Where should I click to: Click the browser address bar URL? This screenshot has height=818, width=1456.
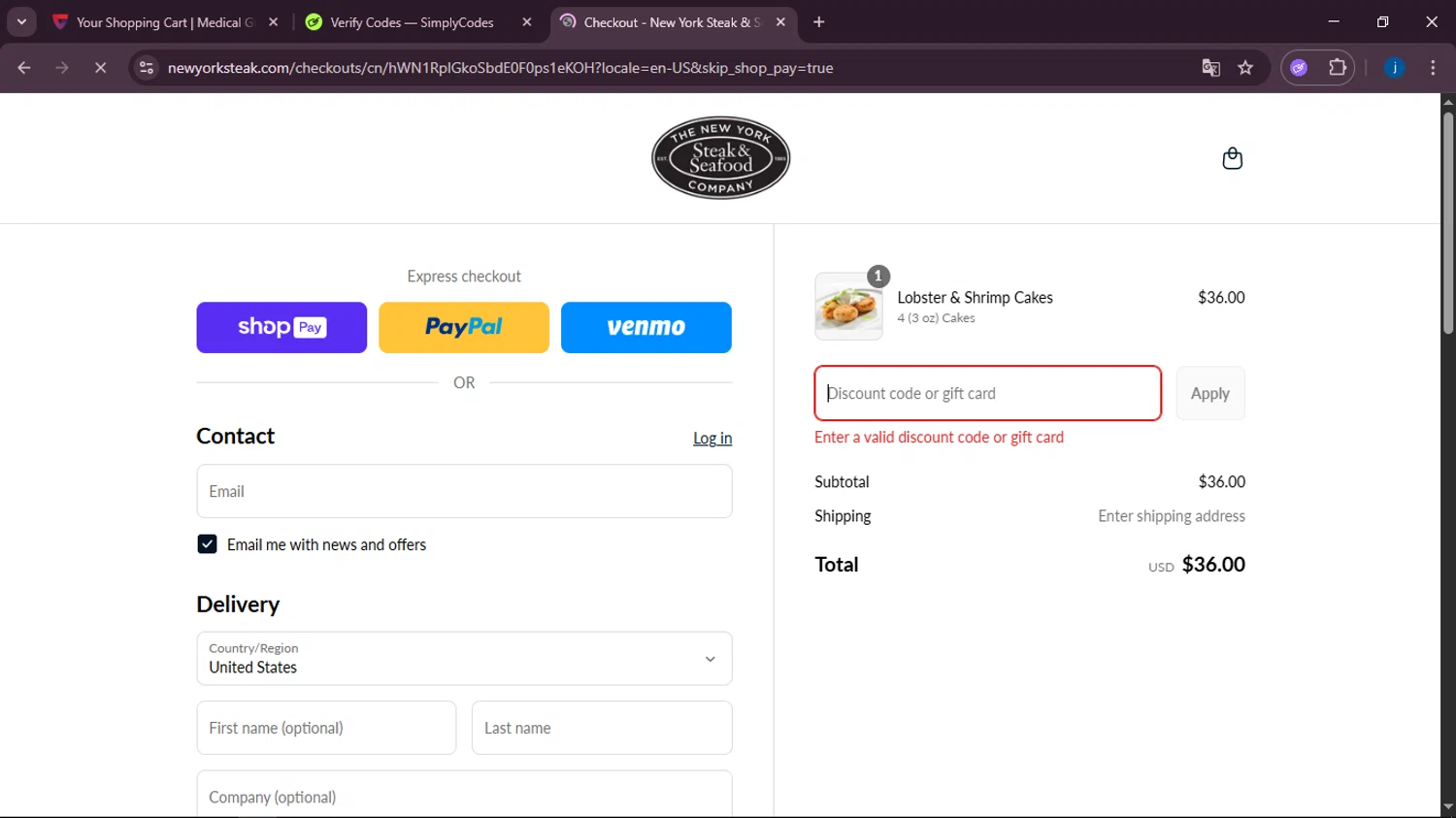500,68
